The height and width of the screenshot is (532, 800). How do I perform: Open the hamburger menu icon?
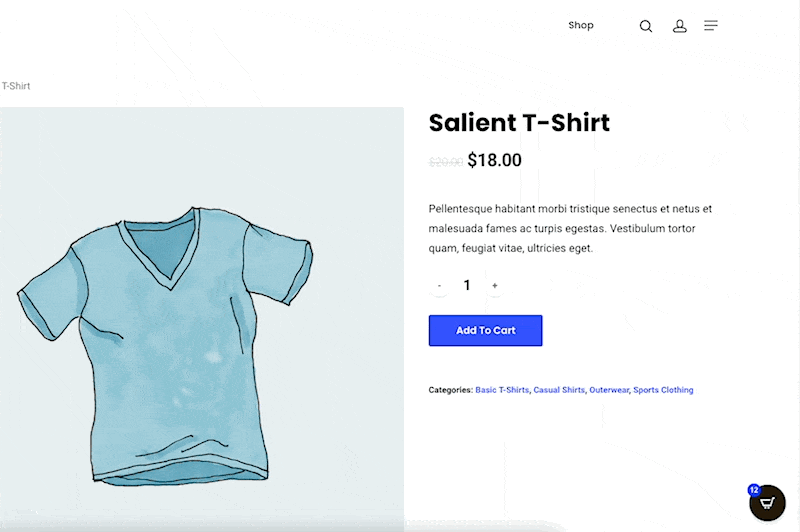(x=711, y=26)
